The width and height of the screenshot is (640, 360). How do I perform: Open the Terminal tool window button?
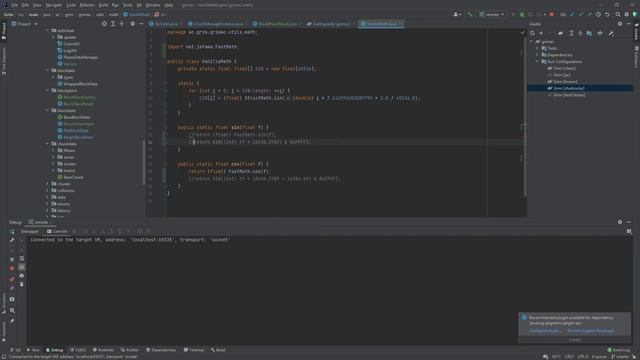click(194, 350)
